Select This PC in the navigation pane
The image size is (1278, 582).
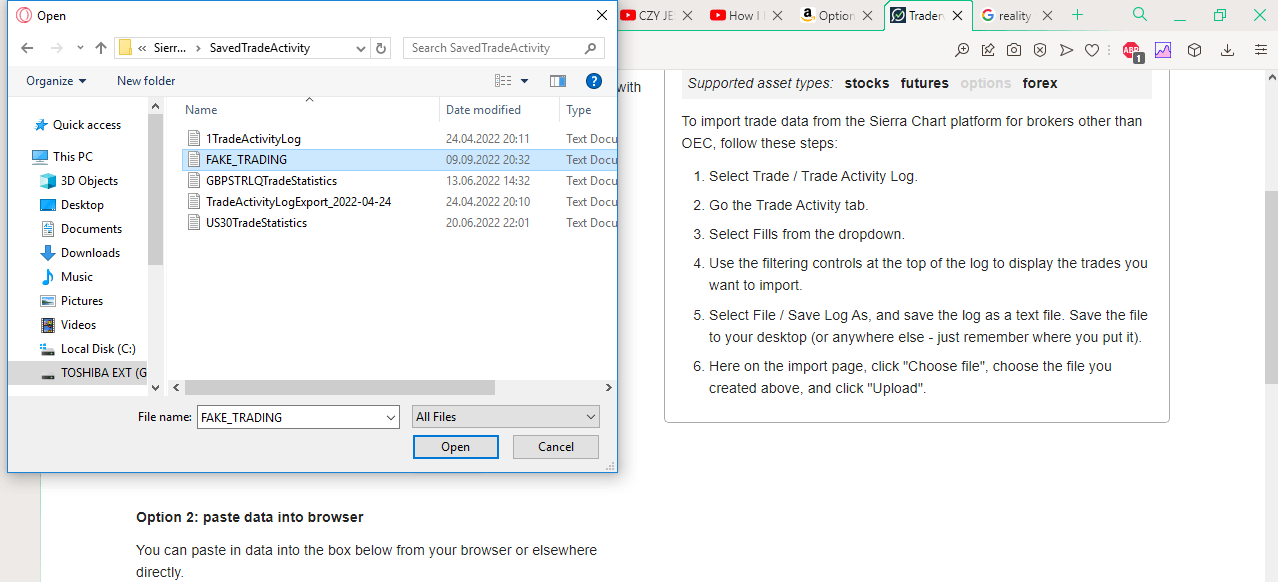73,157
